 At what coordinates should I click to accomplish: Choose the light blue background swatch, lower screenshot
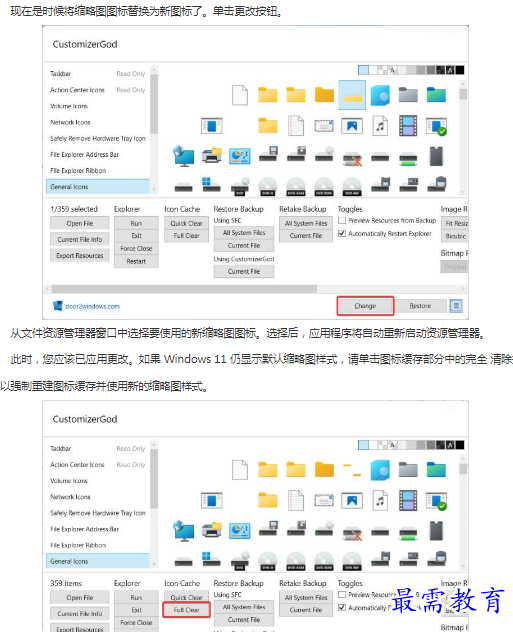[x=363, y=445]
